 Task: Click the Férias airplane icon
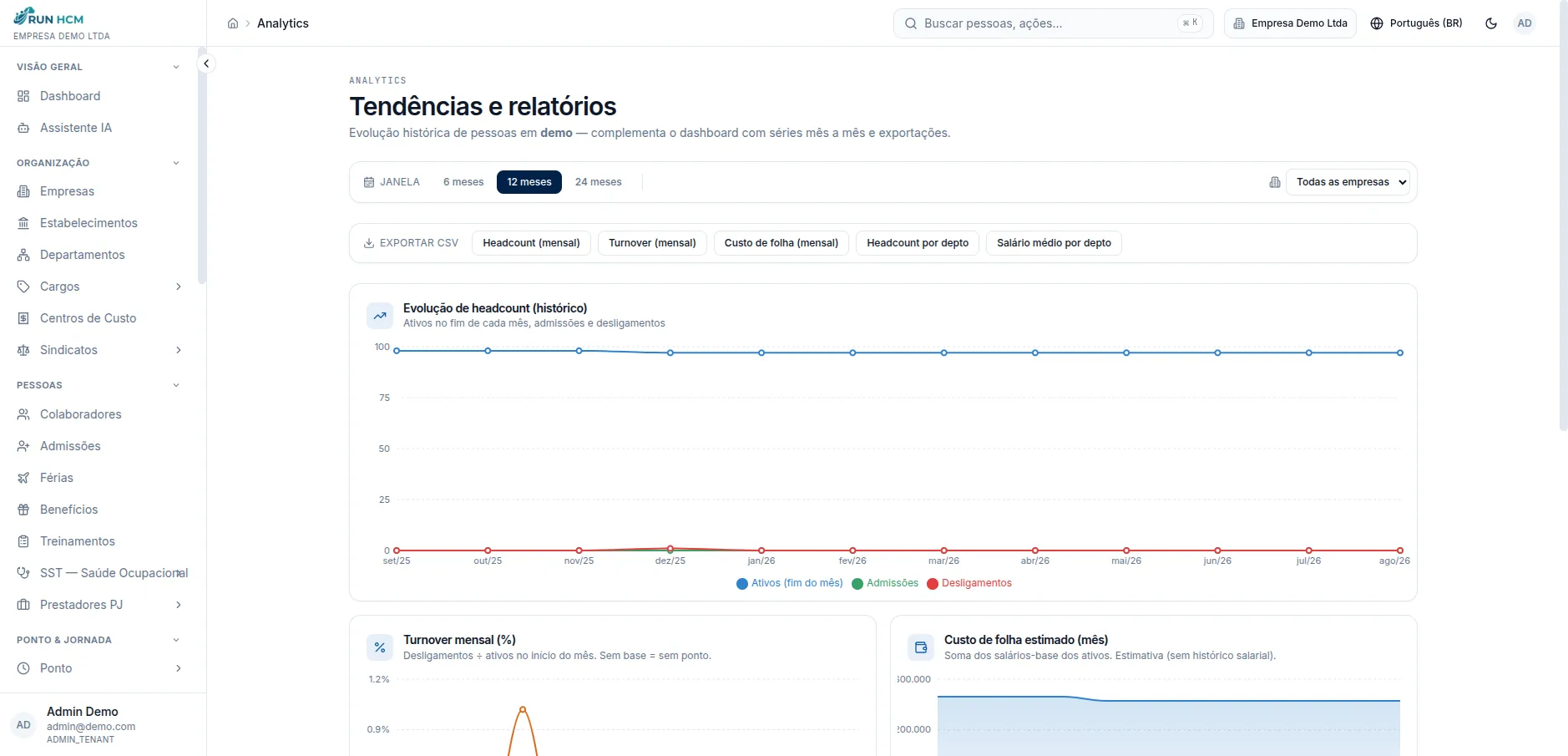23,478
